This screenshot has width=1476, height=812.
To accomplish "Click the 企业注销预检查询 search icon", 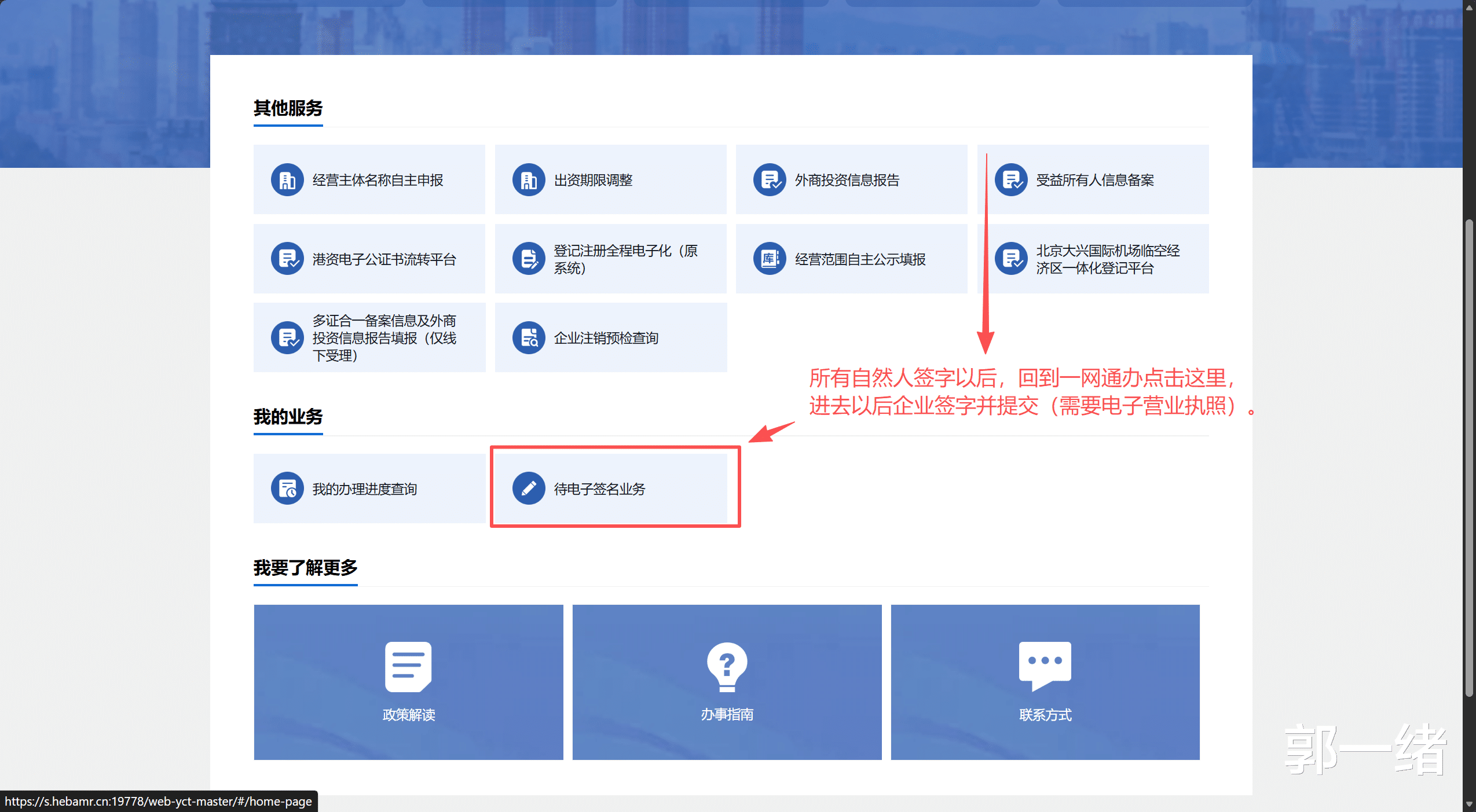I will pos(528,337).
